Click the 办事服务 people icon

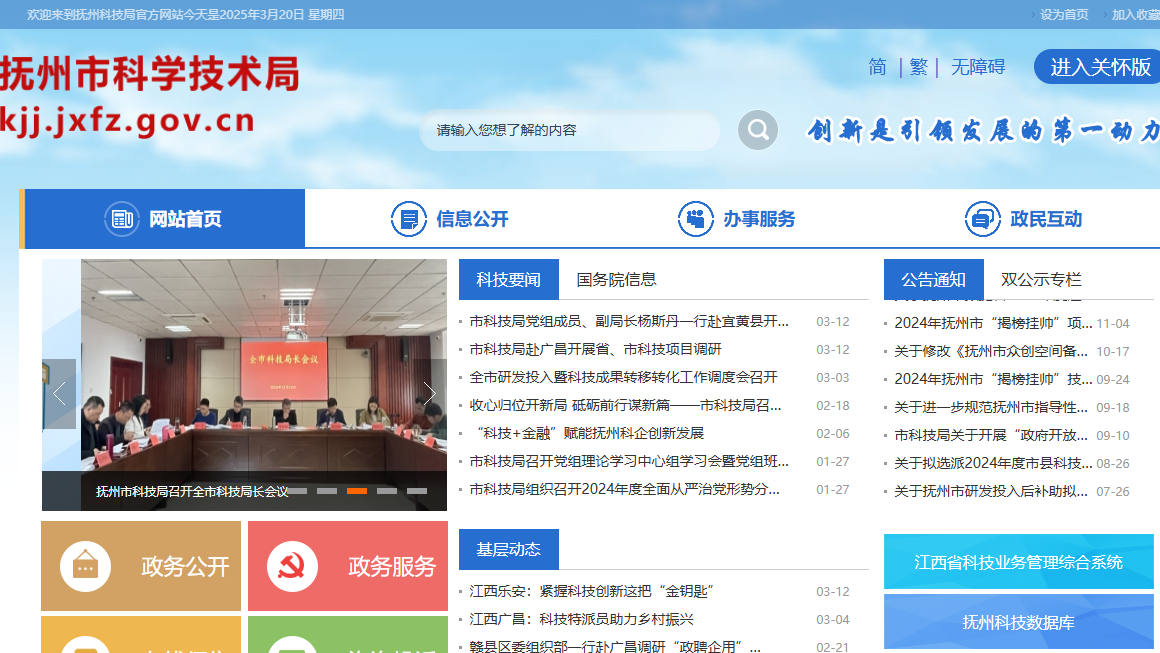[695, 219]
